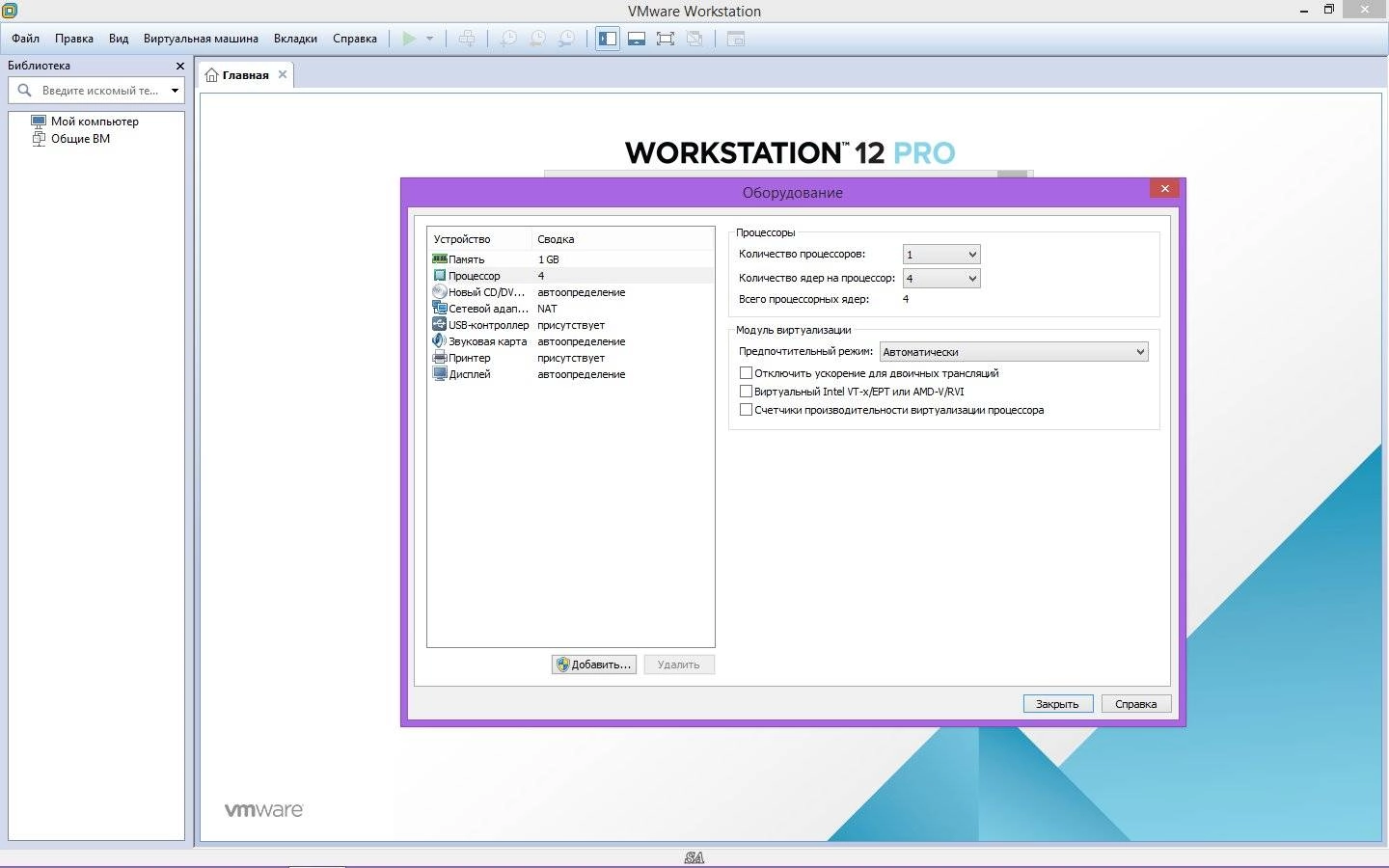Open Количество ядер на процессор dropdown
This screenshot has width=1389, height=868.
point(941,279)
